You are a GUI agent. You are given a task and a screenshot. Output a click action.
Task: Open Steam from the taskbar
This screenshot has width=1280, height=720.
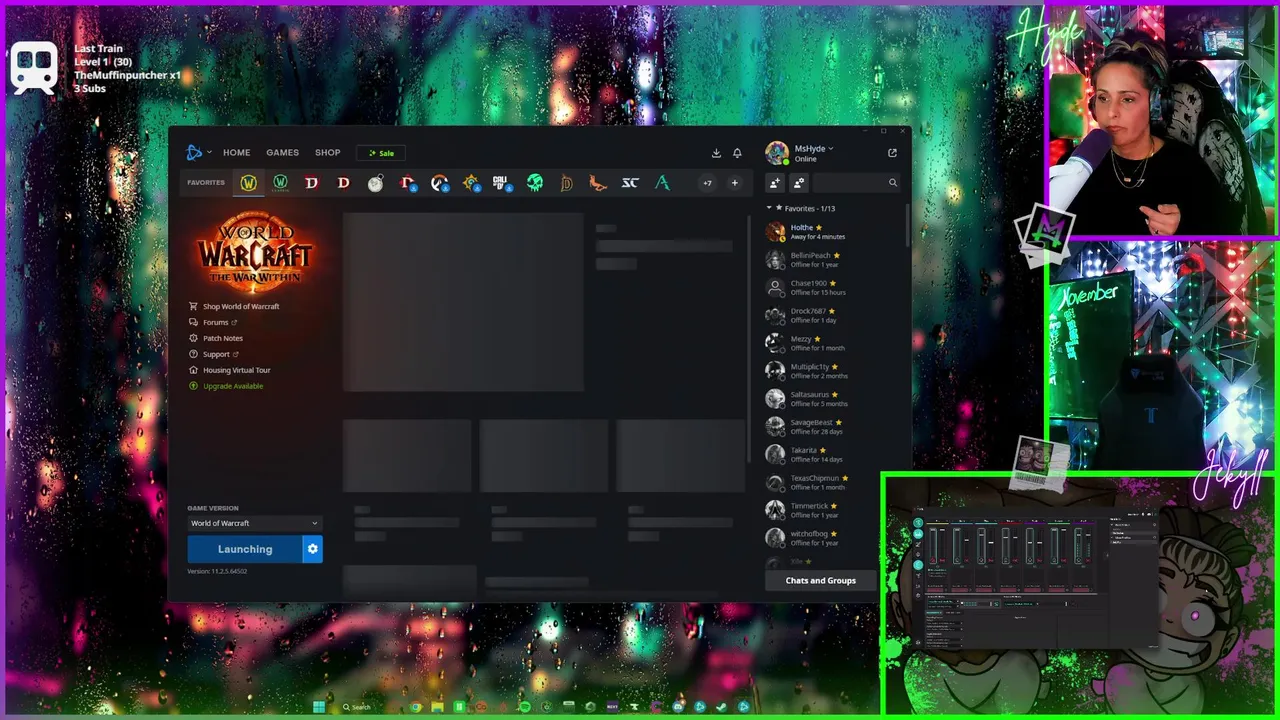[x=721, y=707]
